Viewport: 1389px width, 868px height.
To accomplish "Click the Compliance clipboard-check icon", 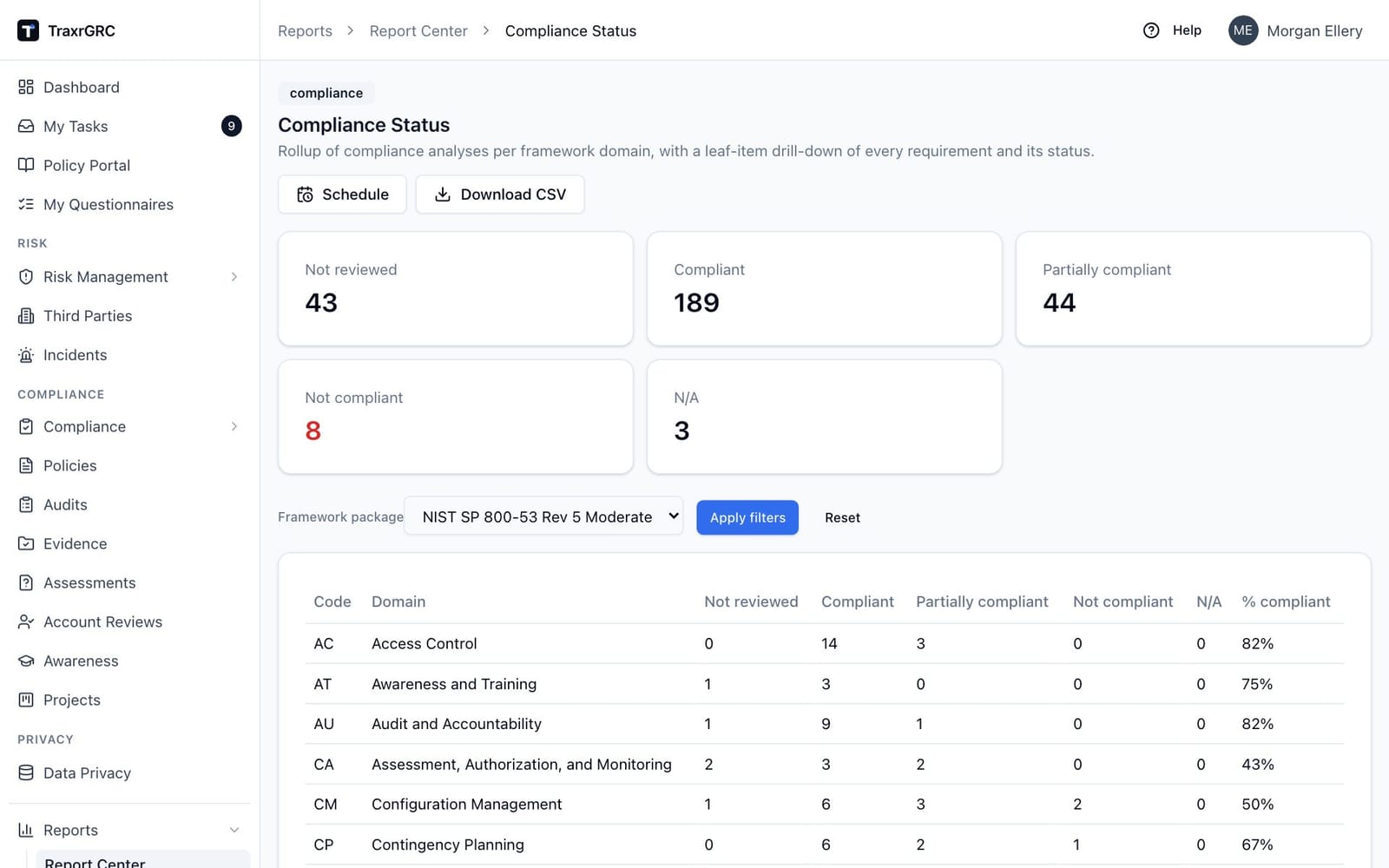I will tap(26, 426).
